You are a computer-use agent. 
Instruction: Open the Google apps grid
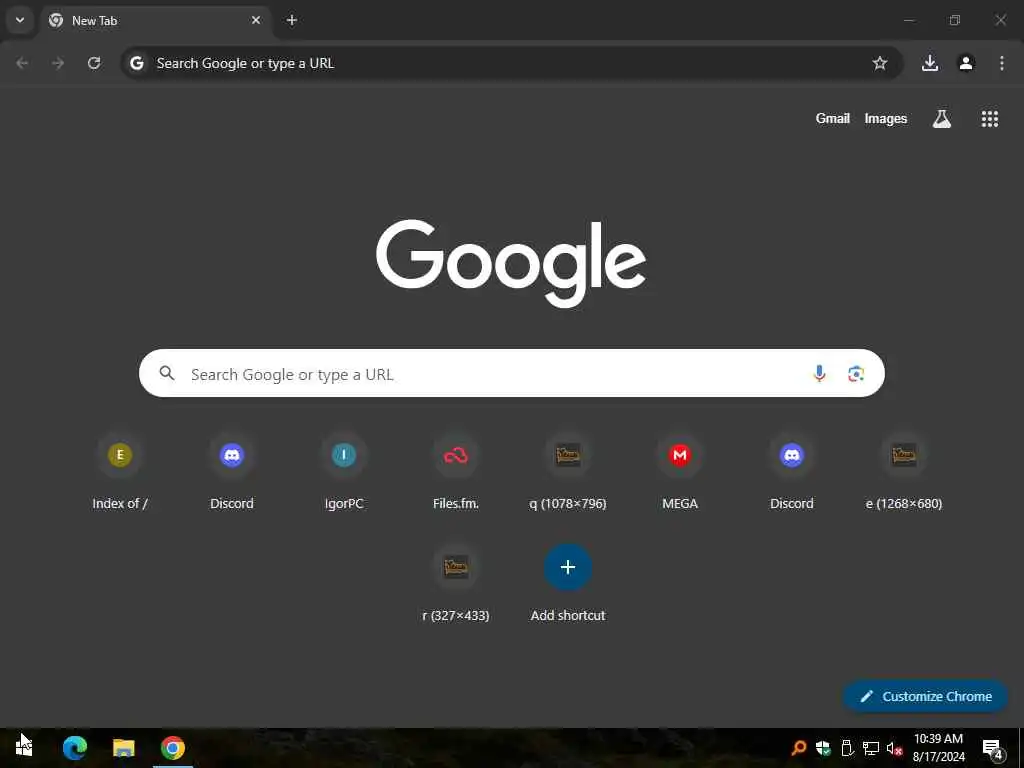pos(990,119)
